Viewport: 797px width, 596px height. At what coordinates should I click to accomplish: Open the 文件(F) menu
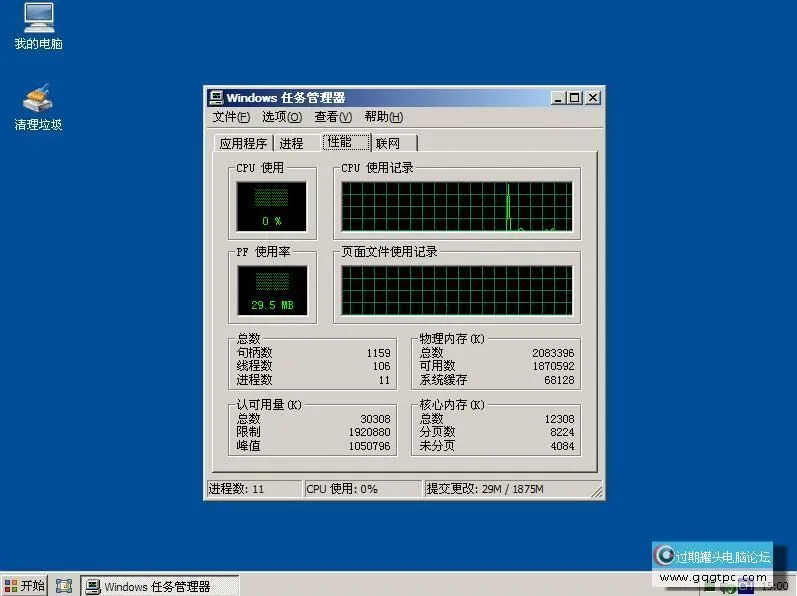231,117
